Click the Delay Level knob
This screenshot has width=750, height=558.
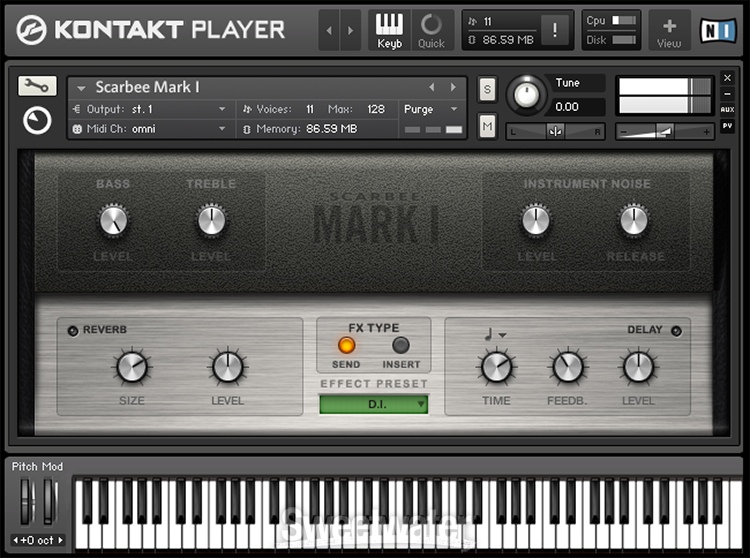[638, 367]
